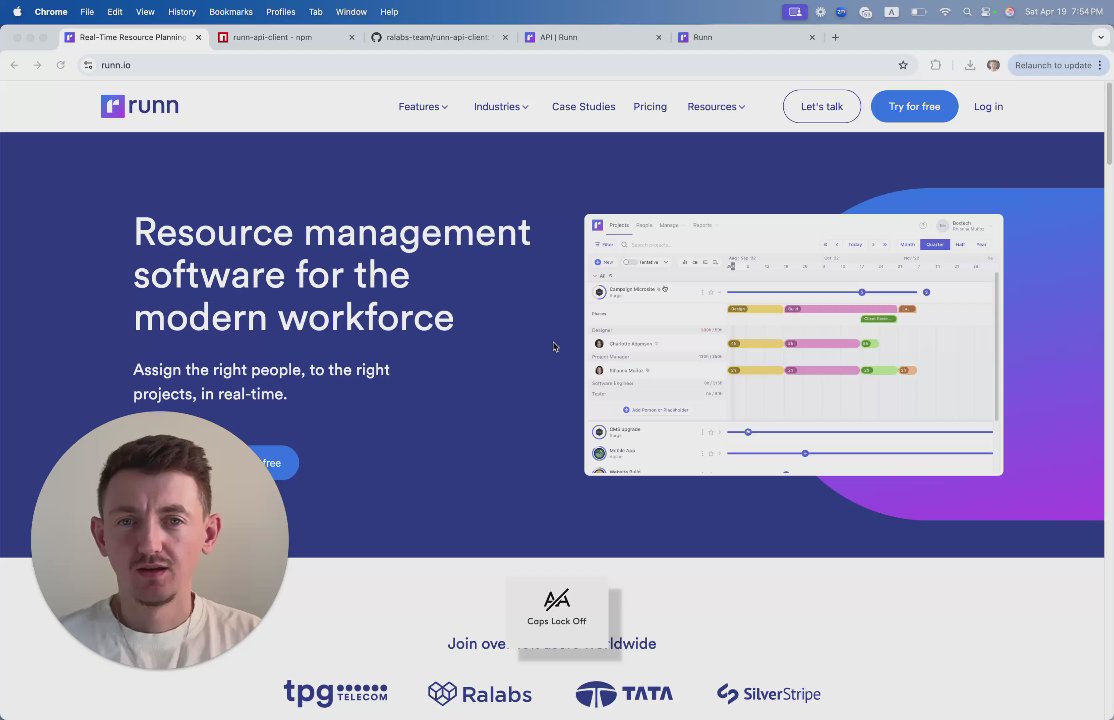The width and height of the screenshot is (1114, 720).
Task: Click the product screenshot preview image
Action: 794,345
